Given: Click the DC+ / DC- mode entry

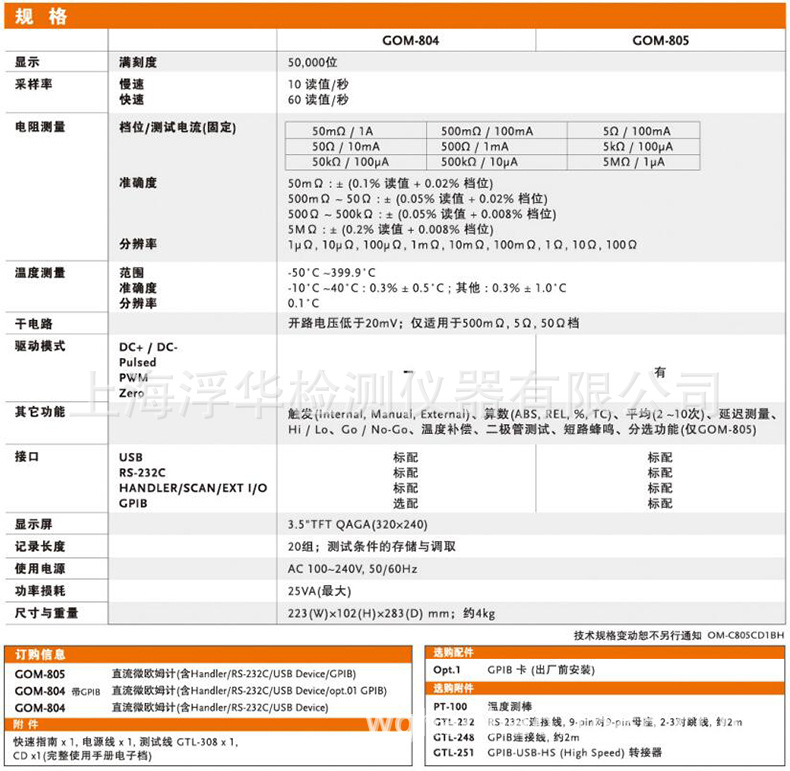Looking at the screenshot, I should (x=148, y=347).
